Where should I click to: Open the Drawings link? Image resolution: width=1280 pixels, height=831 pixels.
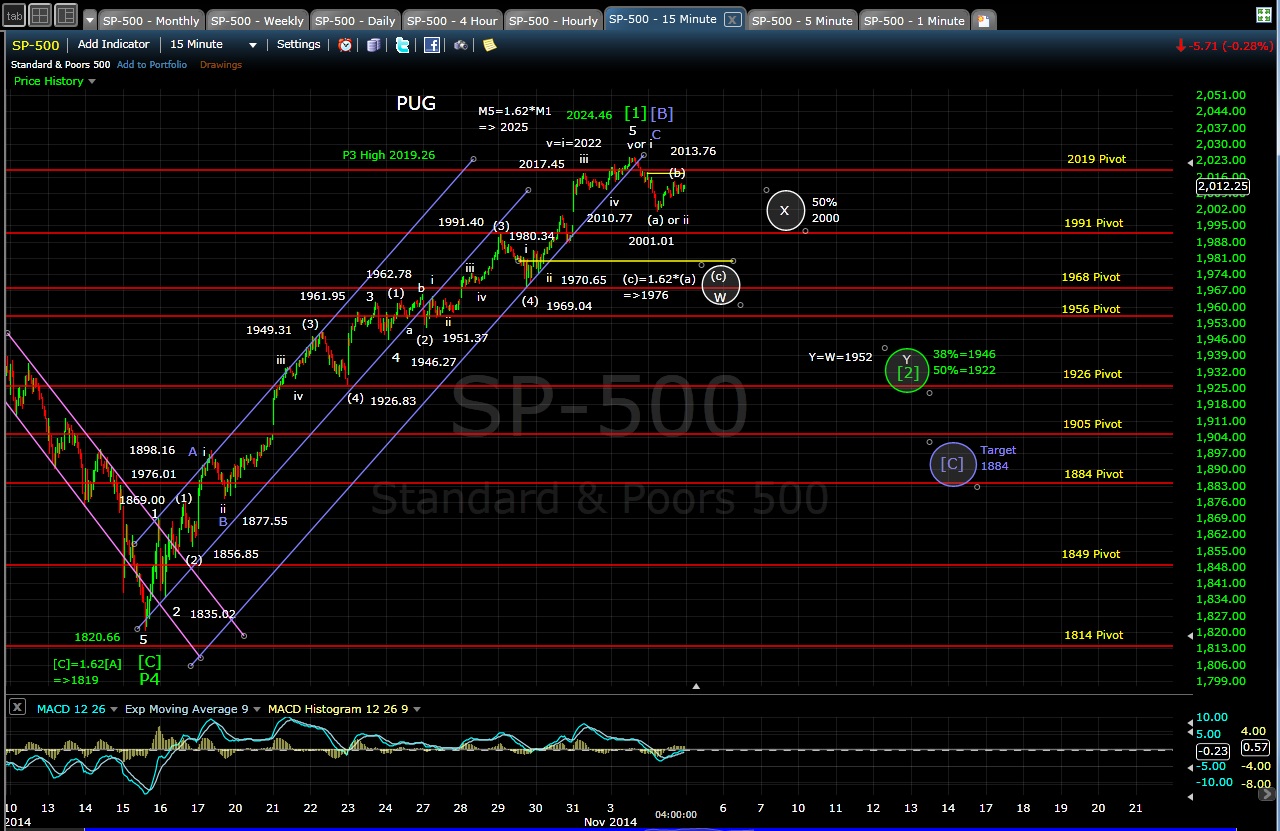click(x=219, y=65)
